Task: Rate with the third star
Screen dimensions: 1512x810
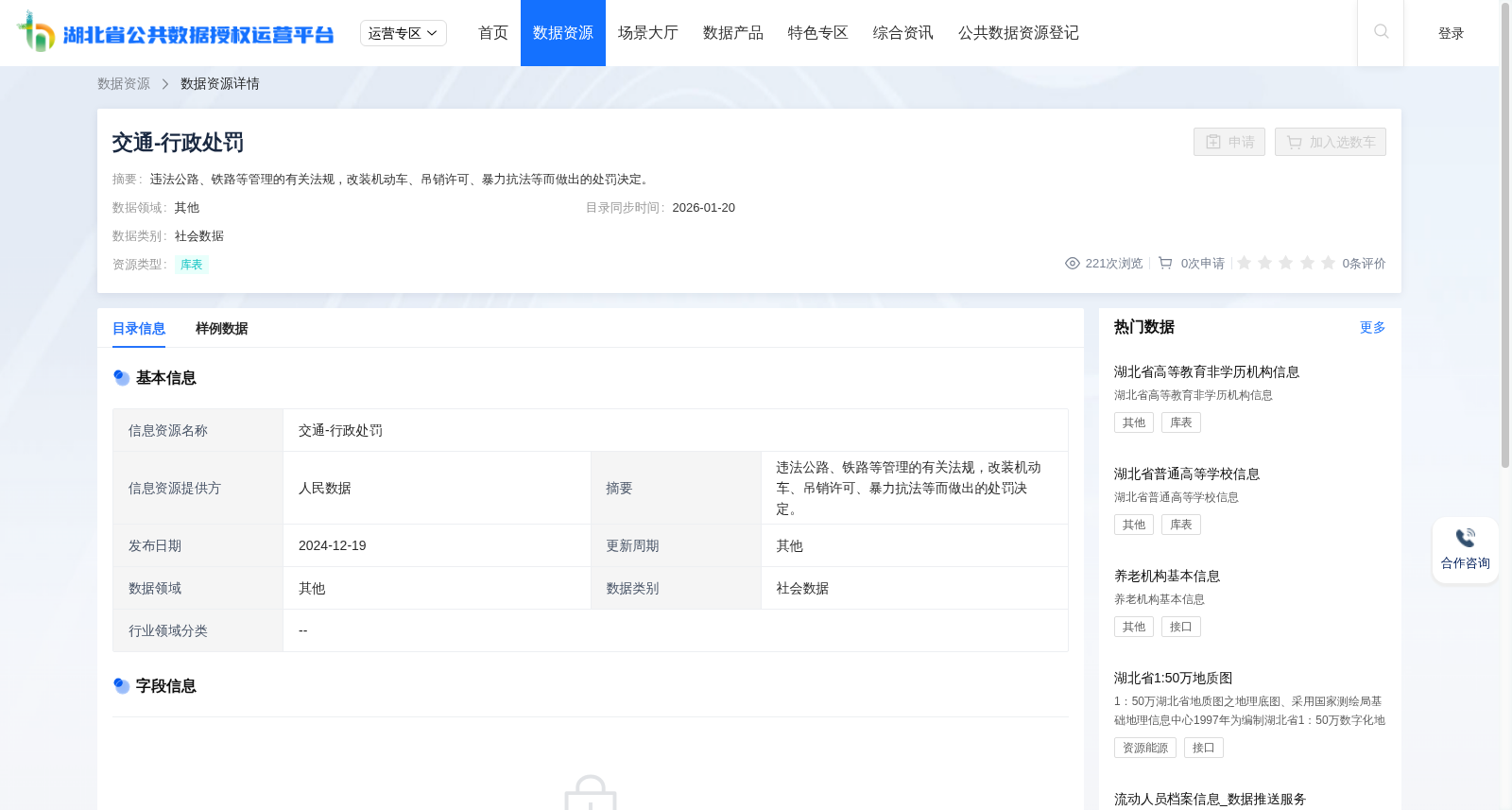Action: click(1286, 263)
